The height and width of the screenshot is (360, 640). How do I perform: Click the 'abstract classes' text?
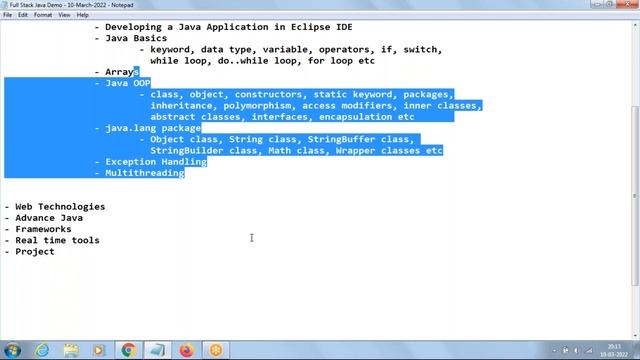click(195, 117)
